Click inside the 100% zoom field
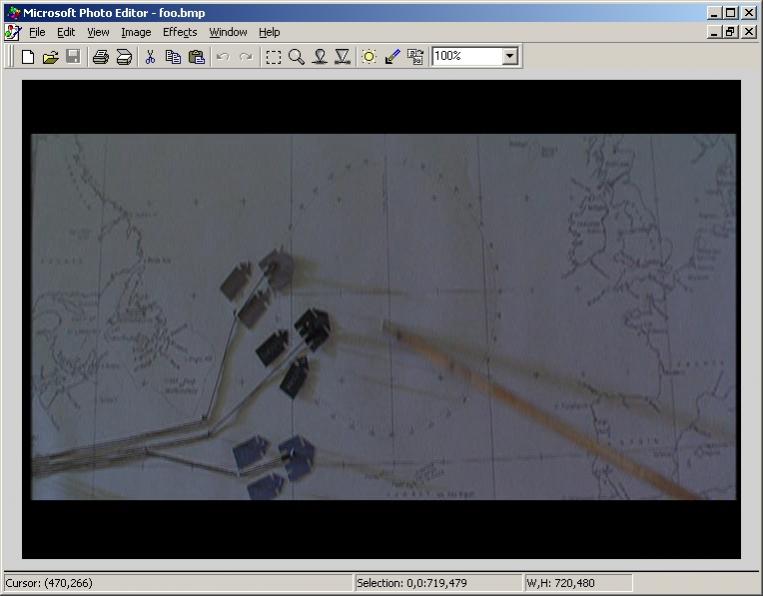763x596 pixels. [465, 57]
